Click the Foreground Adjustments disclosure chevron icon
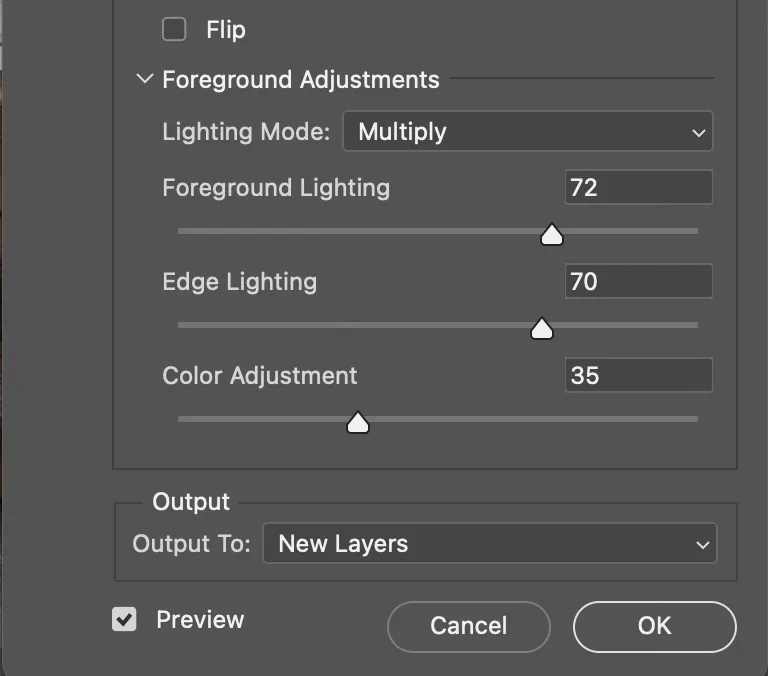Viewport: 768px width, 676px height. tap(145, 79)
